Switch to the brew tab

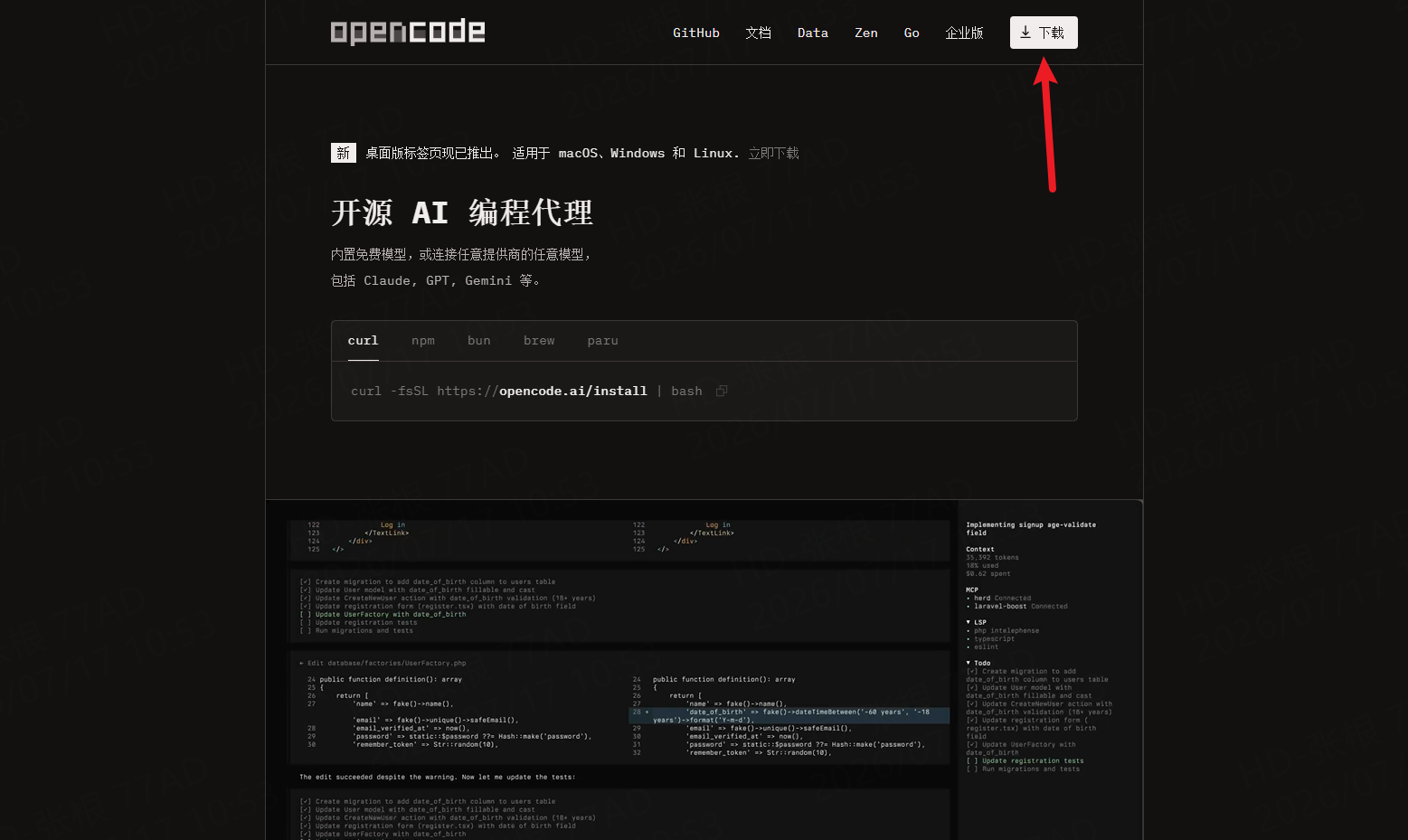pos(539,341)
